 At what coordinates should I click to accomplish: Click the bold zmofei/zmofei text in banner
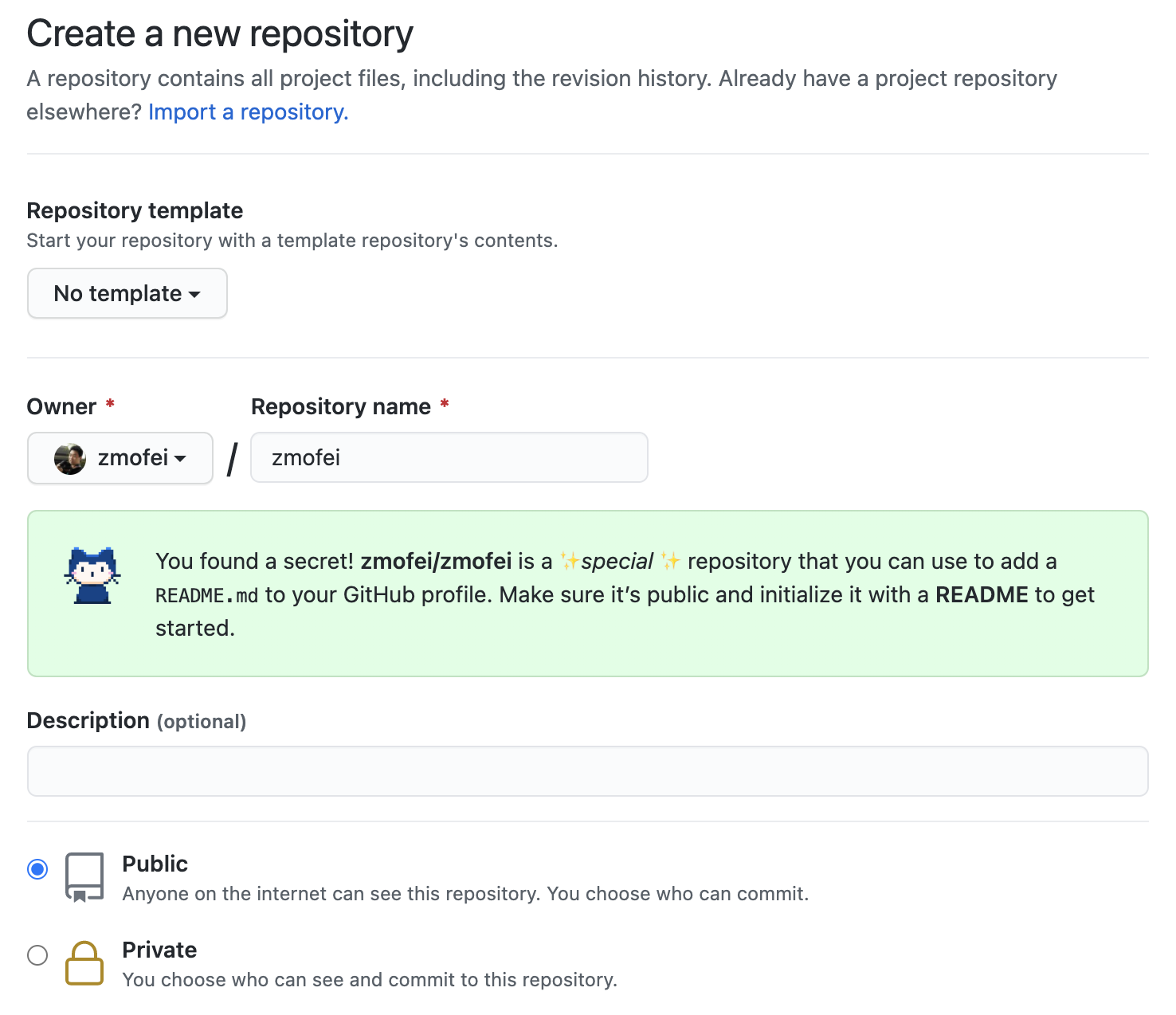click(436, 562)
